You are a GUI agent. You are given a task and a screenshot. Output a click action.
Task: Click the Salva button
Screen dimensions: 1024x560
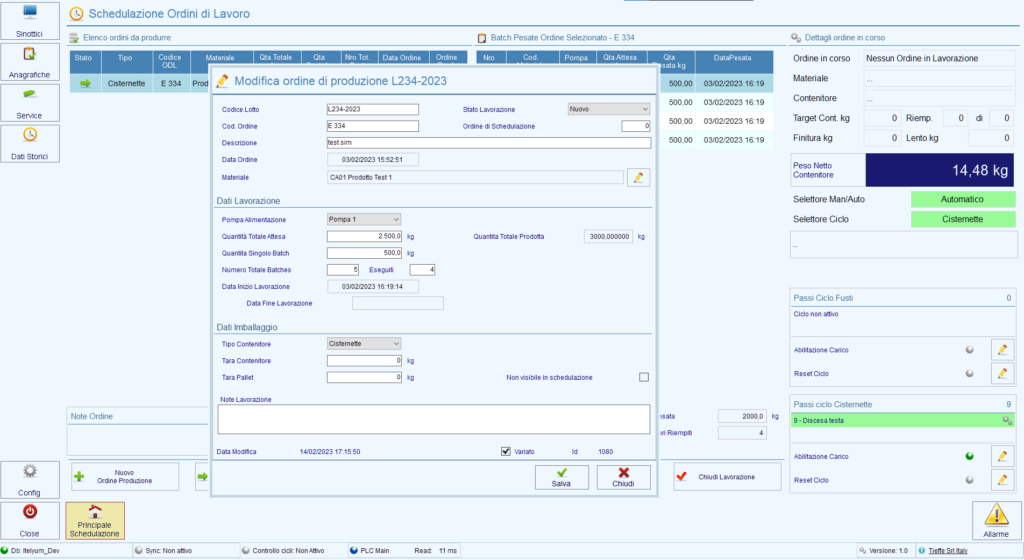[561, 477]
